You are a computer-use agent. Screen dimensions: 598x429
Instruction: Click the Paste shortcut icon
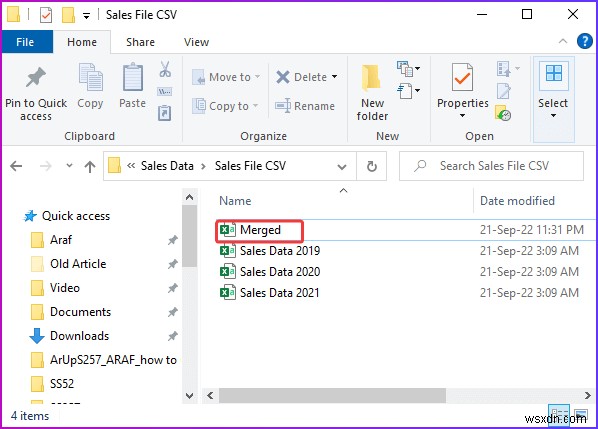click(x=165, y=113)
